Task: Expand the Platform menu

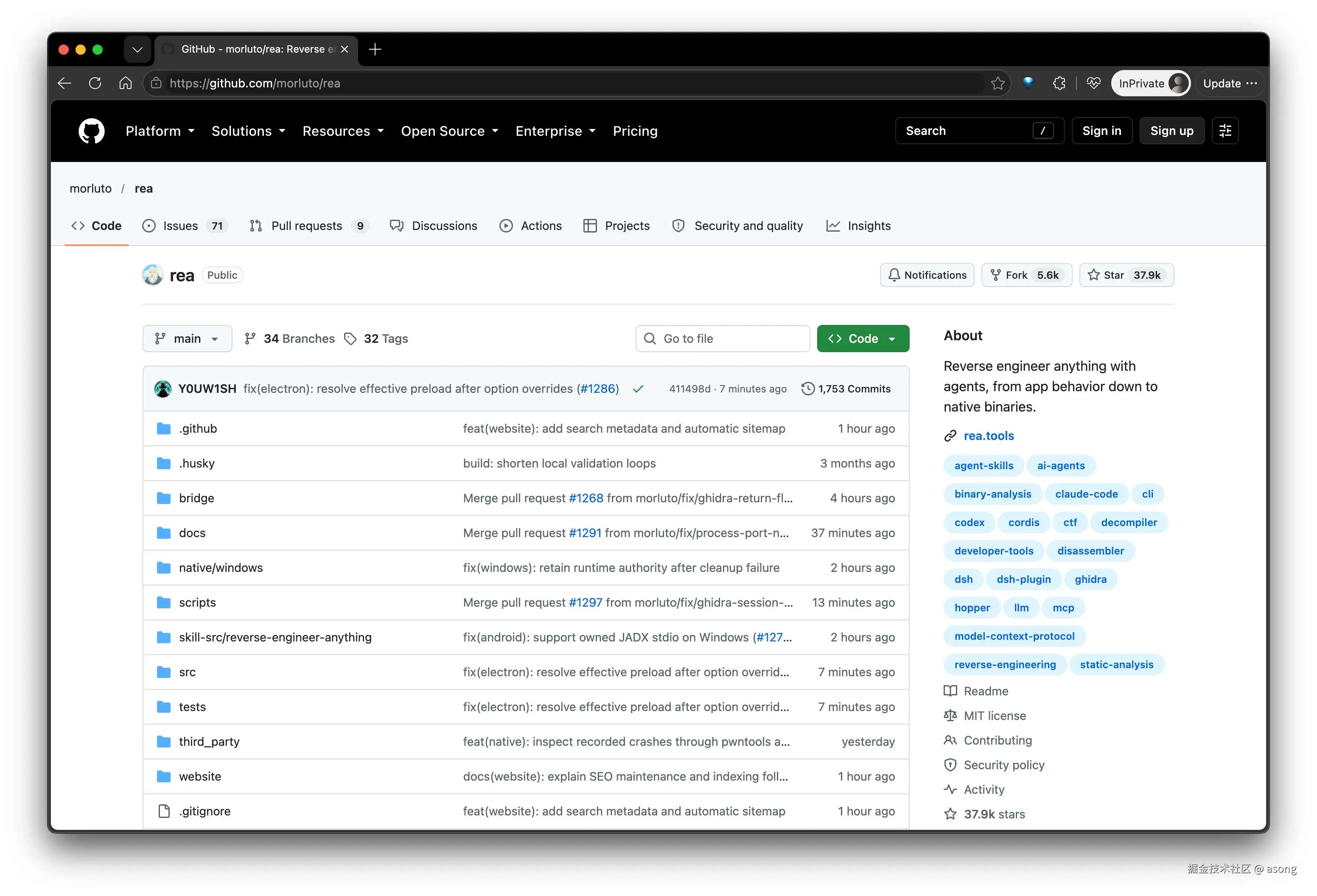Action: 160,131
